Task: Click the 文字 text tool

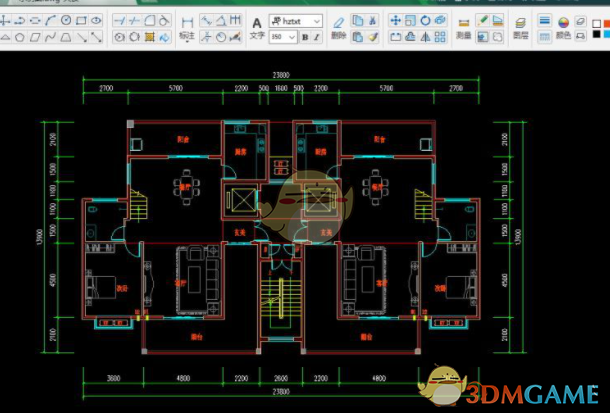Action: click(x=257, y=28)
